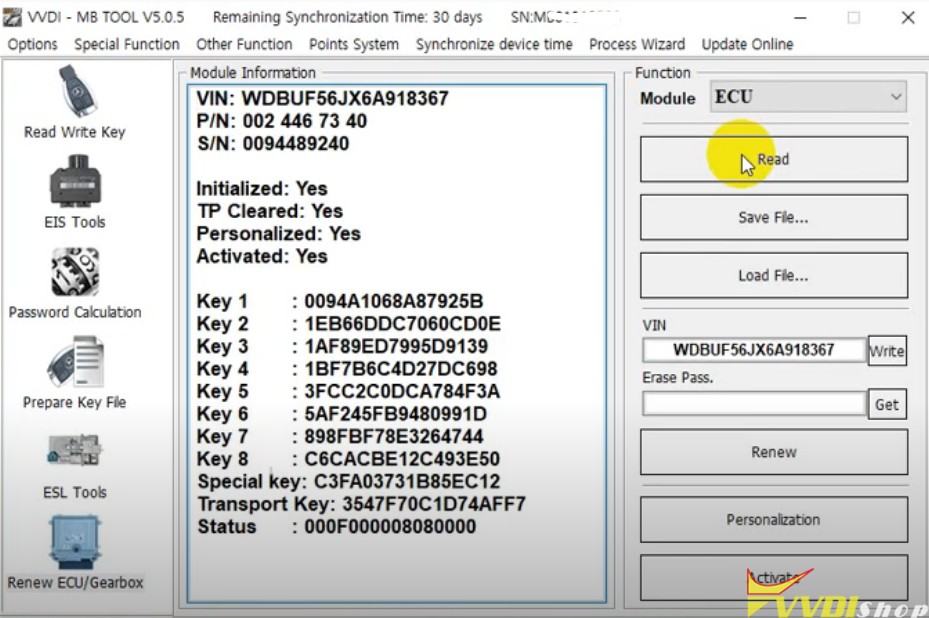The image size is (929, 618).
Task: Open the Process Wizard menu
Action: point(637,44)
